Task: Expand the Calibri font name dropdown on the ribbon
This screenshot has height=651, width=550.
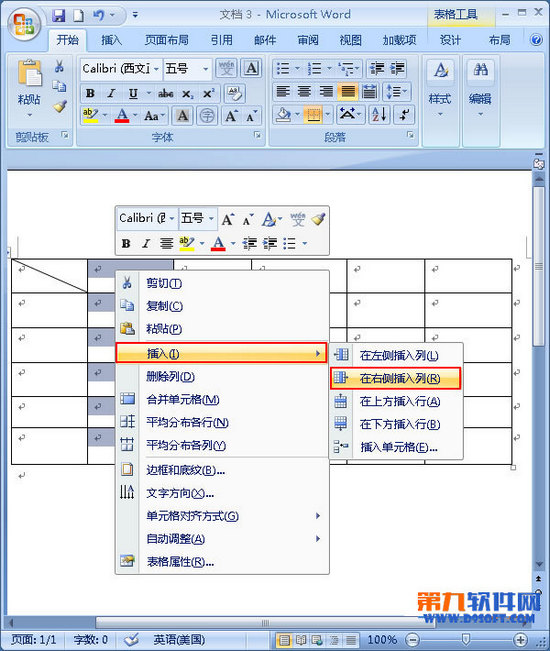Action: click(x=156, y=69)
